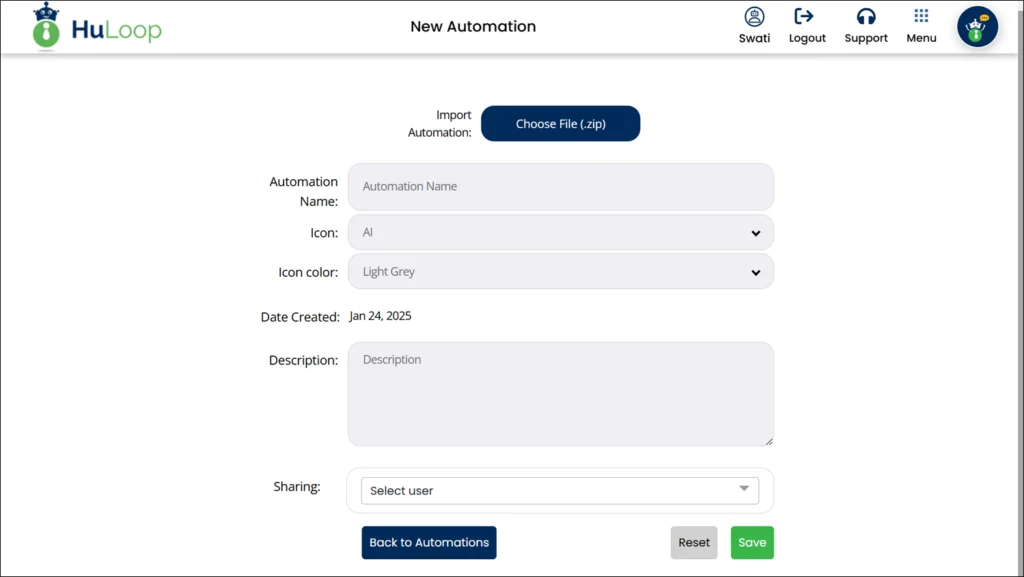This screenshot has width=1024, height=577.
Task: Click the crown avatar in the top right corner
Action: pos(977,26)
